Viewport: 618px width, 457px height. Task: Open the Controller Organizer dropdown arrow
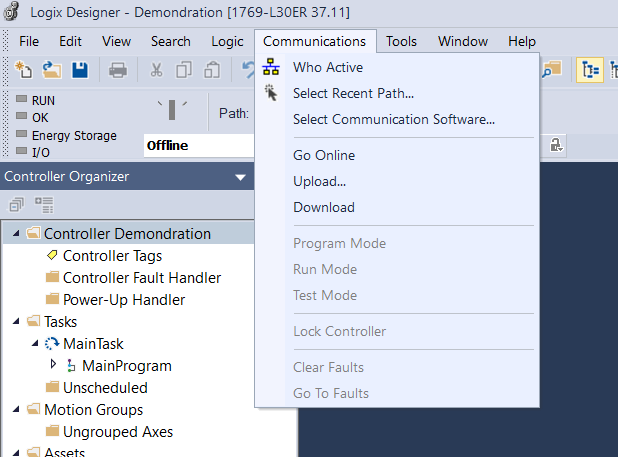(240, 177)
